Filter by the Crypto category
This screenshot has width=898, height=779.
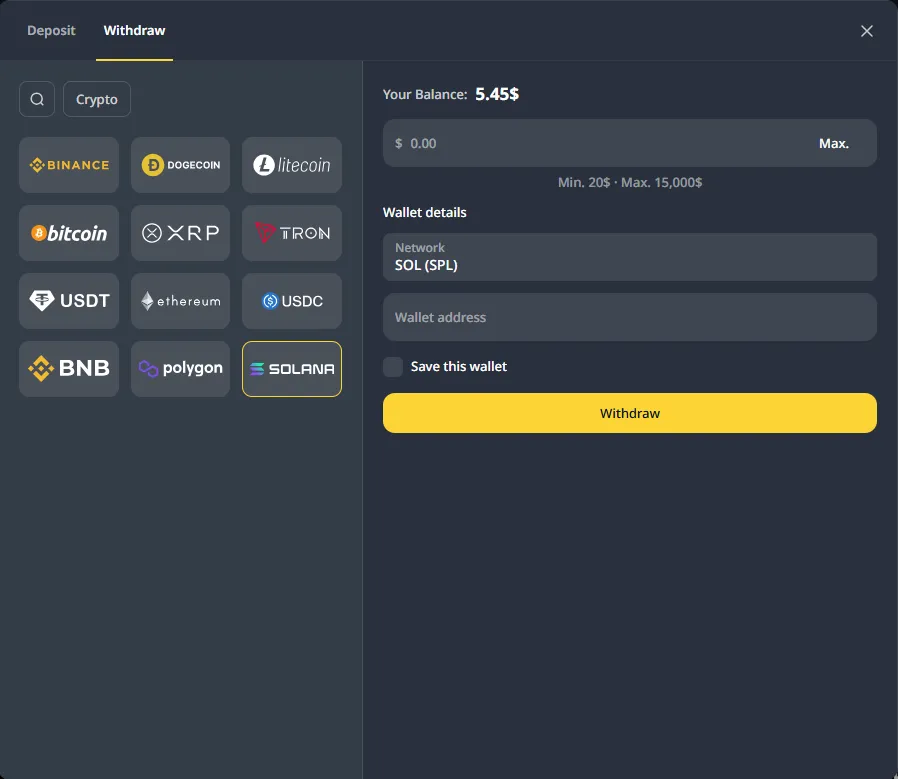click(97, 99)
